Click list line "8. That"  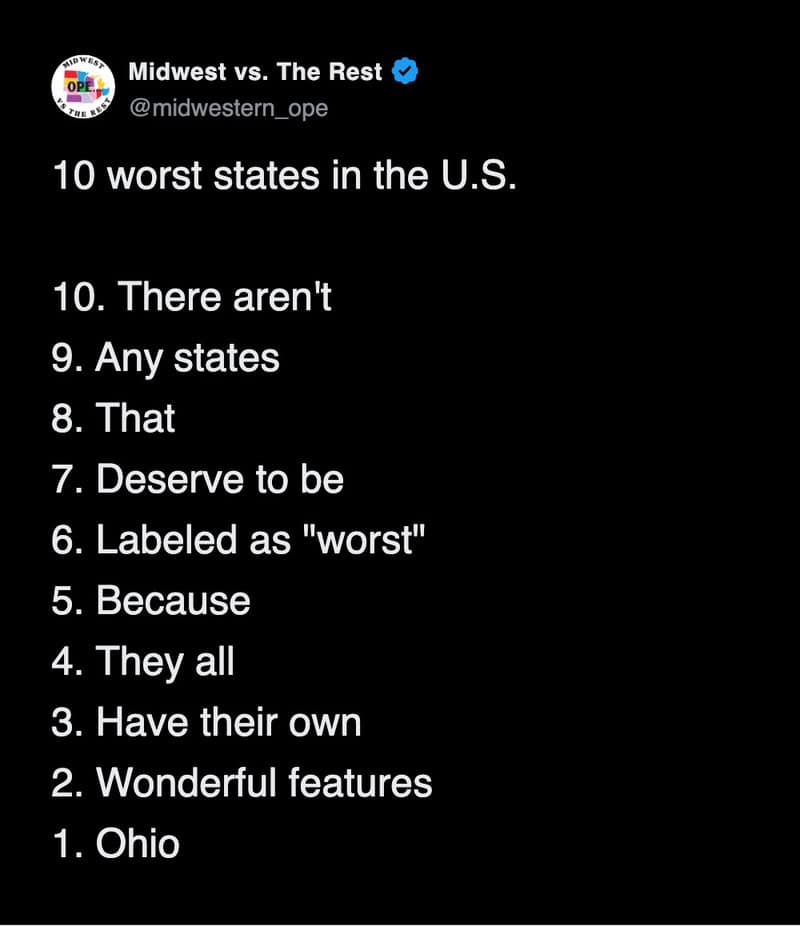coord(114,418)
